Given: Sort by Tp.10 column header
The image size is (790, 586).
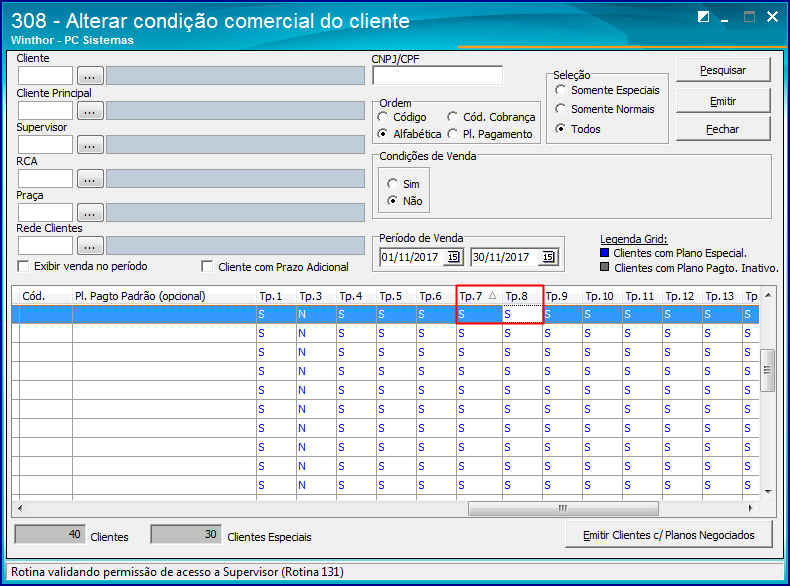Looking at the screenshot, I should 603,296.
